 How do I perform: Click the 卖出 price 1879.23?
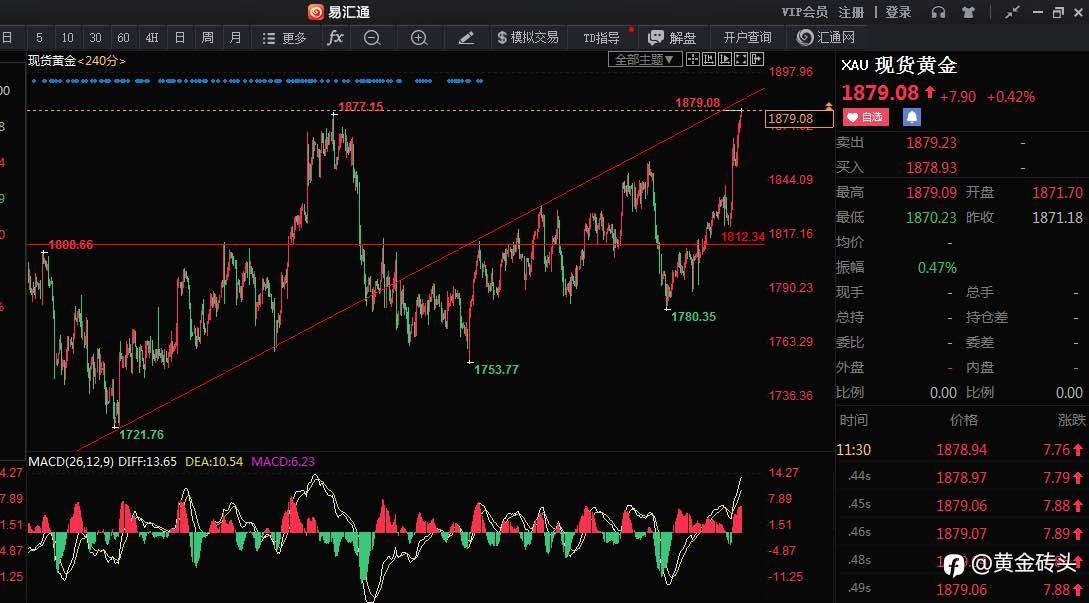(x=931, y=143)
